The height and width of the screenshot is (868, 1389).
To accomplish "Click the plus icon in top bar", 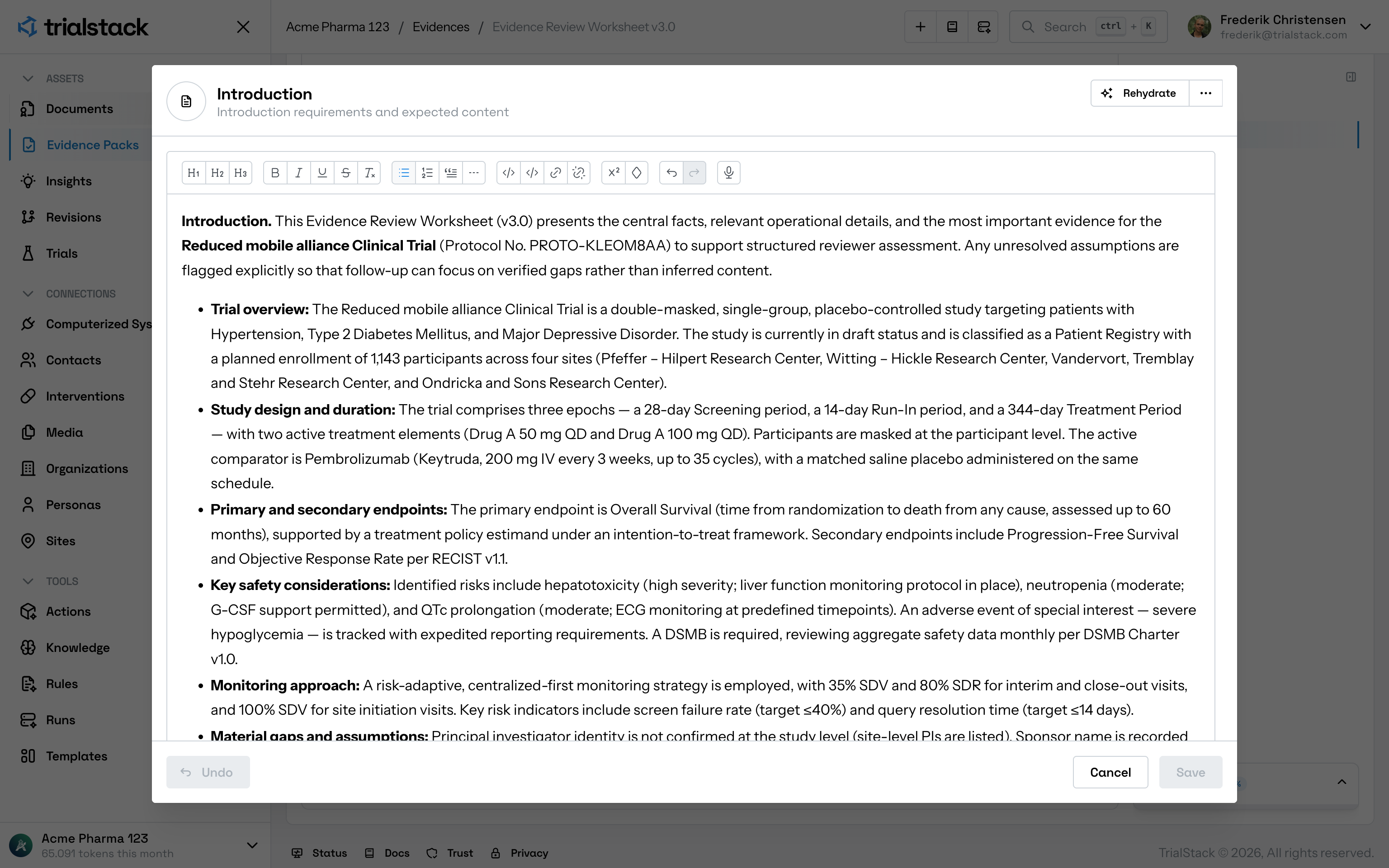I will point(920,27).
